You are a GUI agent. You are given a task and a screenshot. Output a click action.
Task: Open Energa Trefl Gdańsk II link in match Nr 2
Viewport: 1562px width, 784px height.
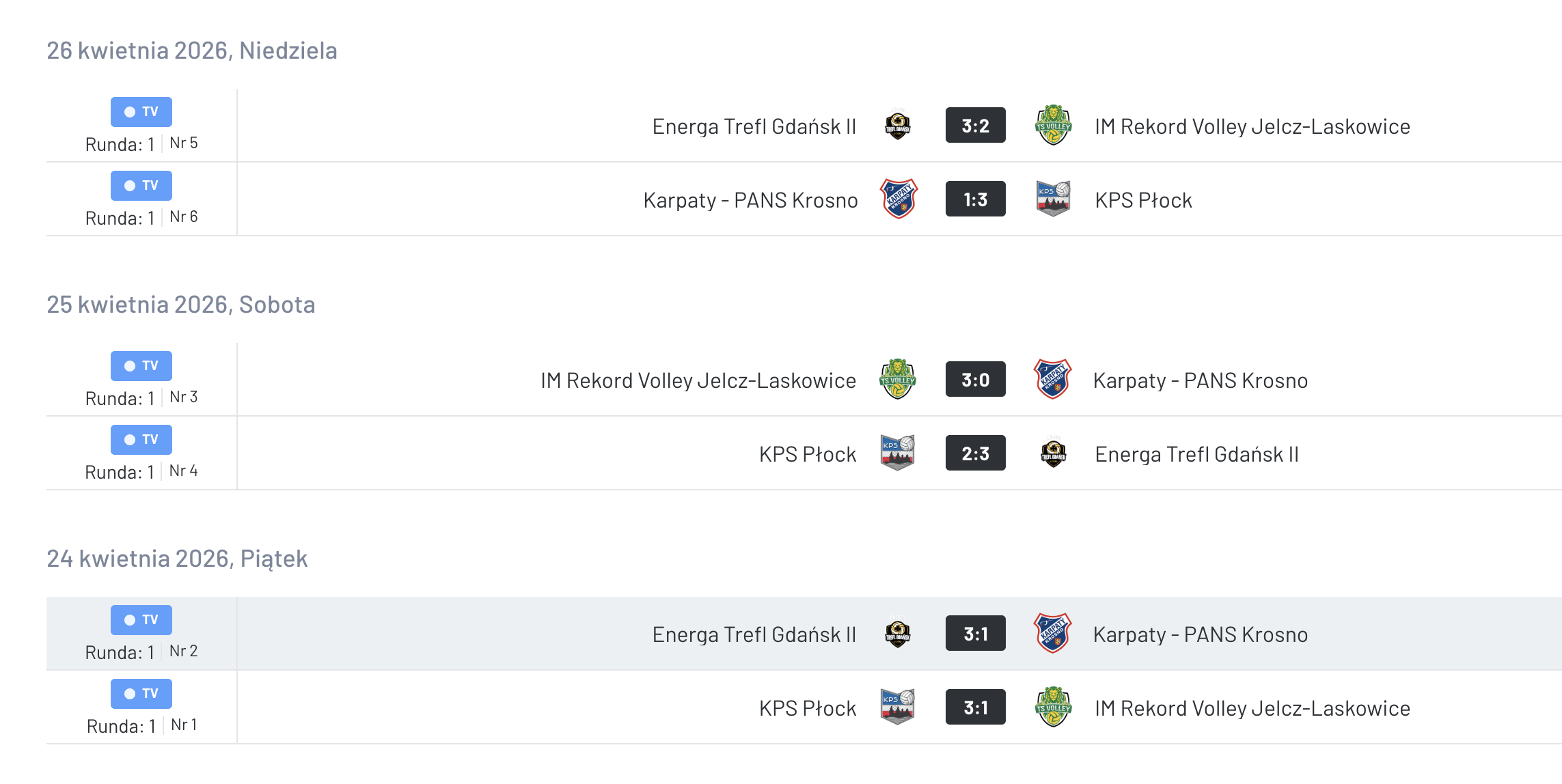(x=754, y=634)
